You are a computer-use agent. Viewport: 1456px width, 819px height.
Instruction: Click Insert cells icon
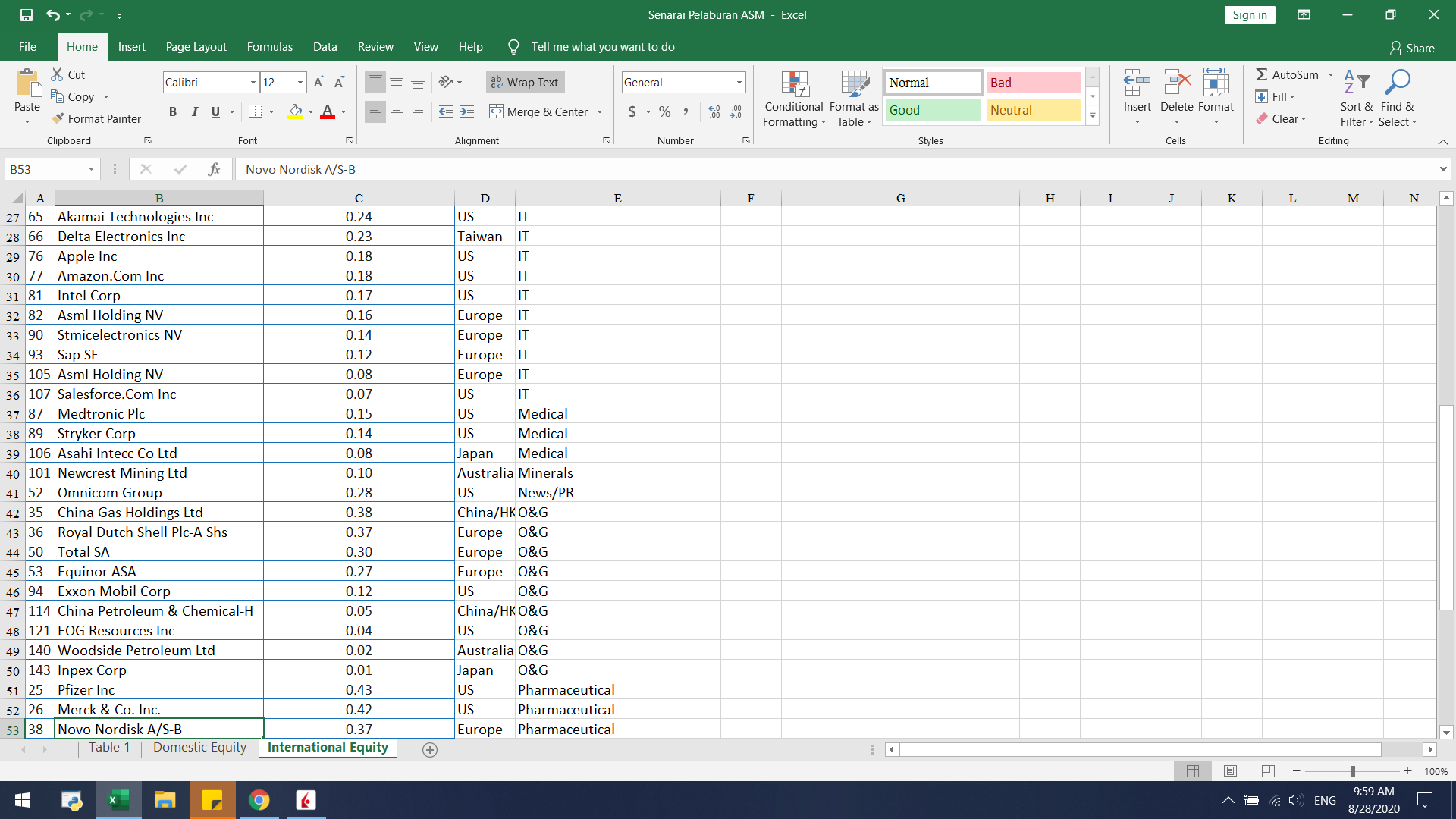tap(1137, 83)
